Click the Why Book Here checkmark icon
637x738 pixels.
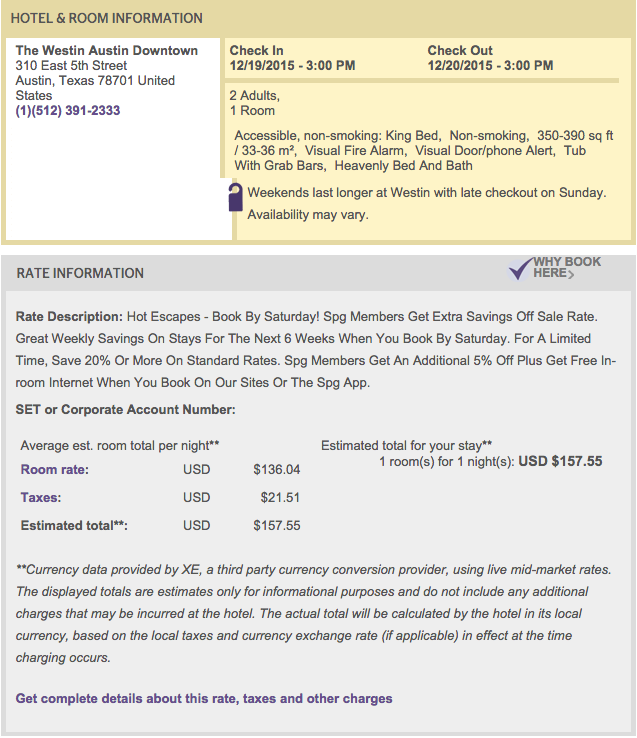coord(521,269)
